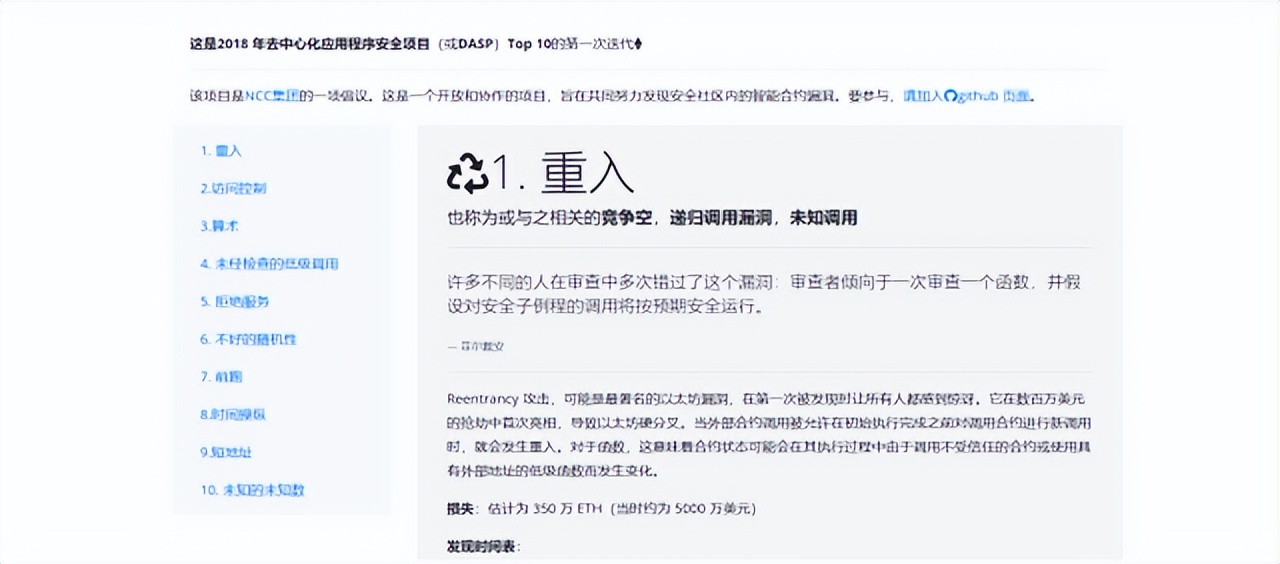Screen dimensions: 1280x564
Task: Click the GitHub octocat icon
Action: point(951,97)
